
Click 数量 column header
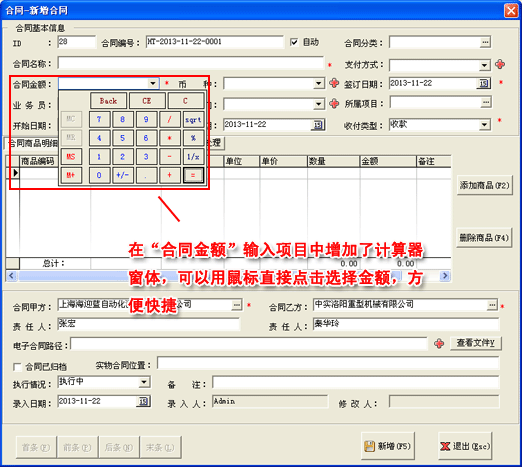pos(333,161)
